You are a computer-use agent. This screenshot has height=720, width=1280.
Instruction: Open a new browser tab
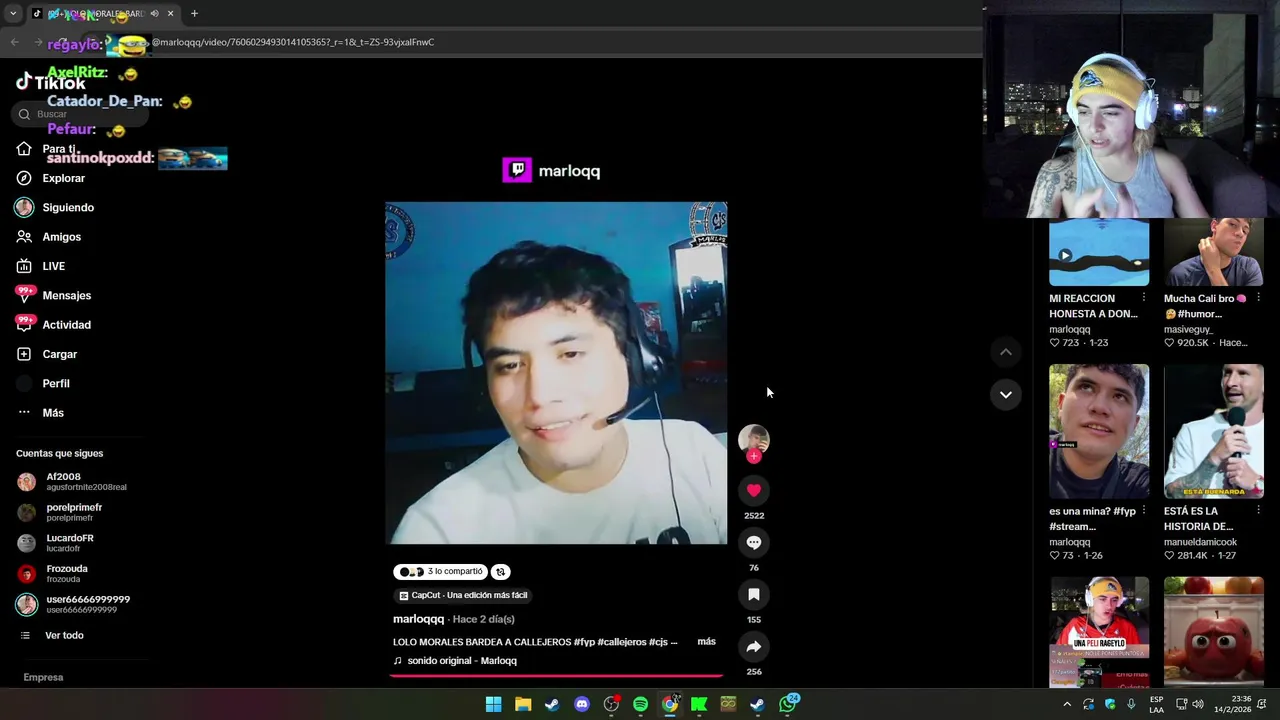click(194, 14)
